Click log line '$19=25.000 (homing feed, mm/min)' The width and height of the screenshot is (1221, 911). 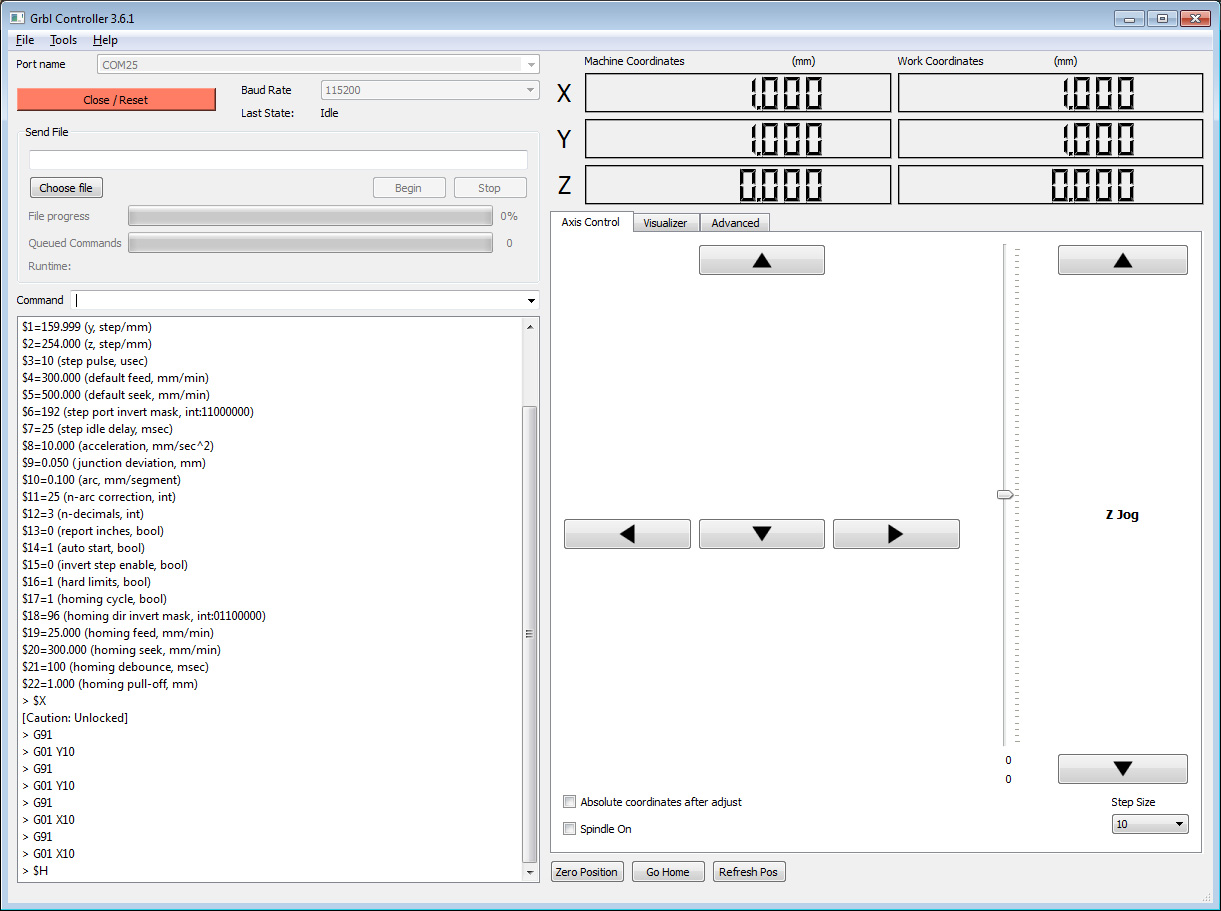pos(118,633)
